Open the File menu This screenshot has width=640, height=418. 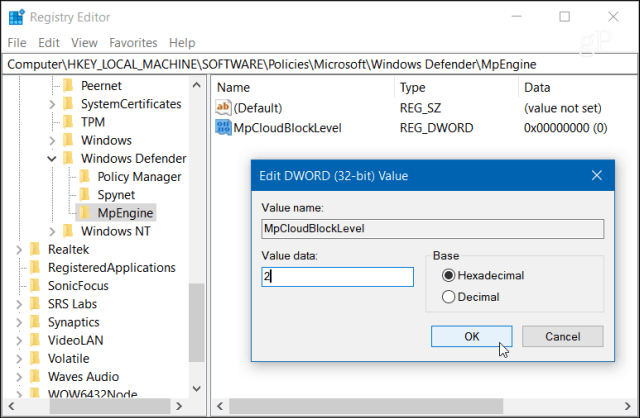coord(17,43)
